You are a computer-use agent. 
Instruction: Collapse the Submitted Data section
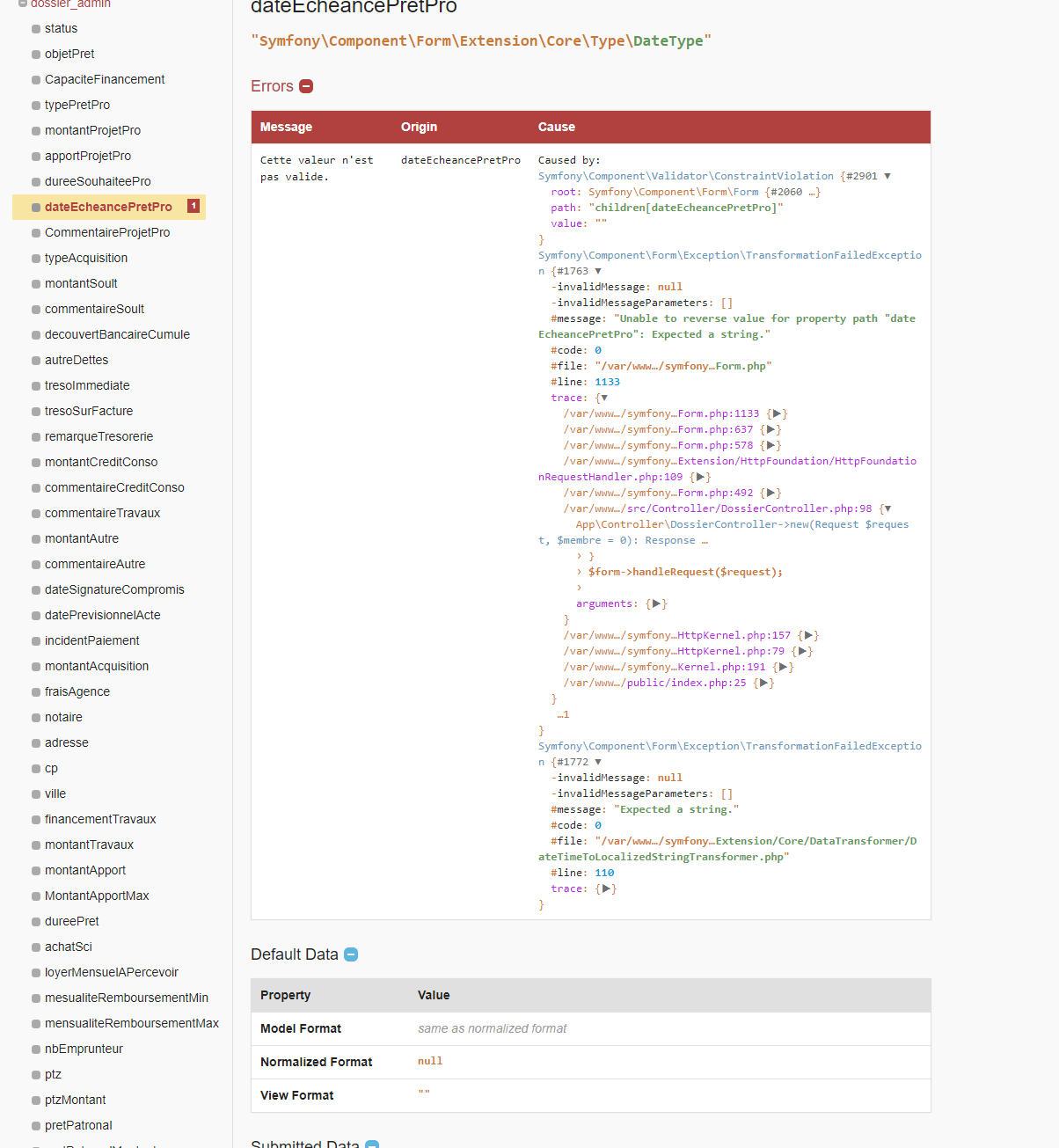point(372,1144)
